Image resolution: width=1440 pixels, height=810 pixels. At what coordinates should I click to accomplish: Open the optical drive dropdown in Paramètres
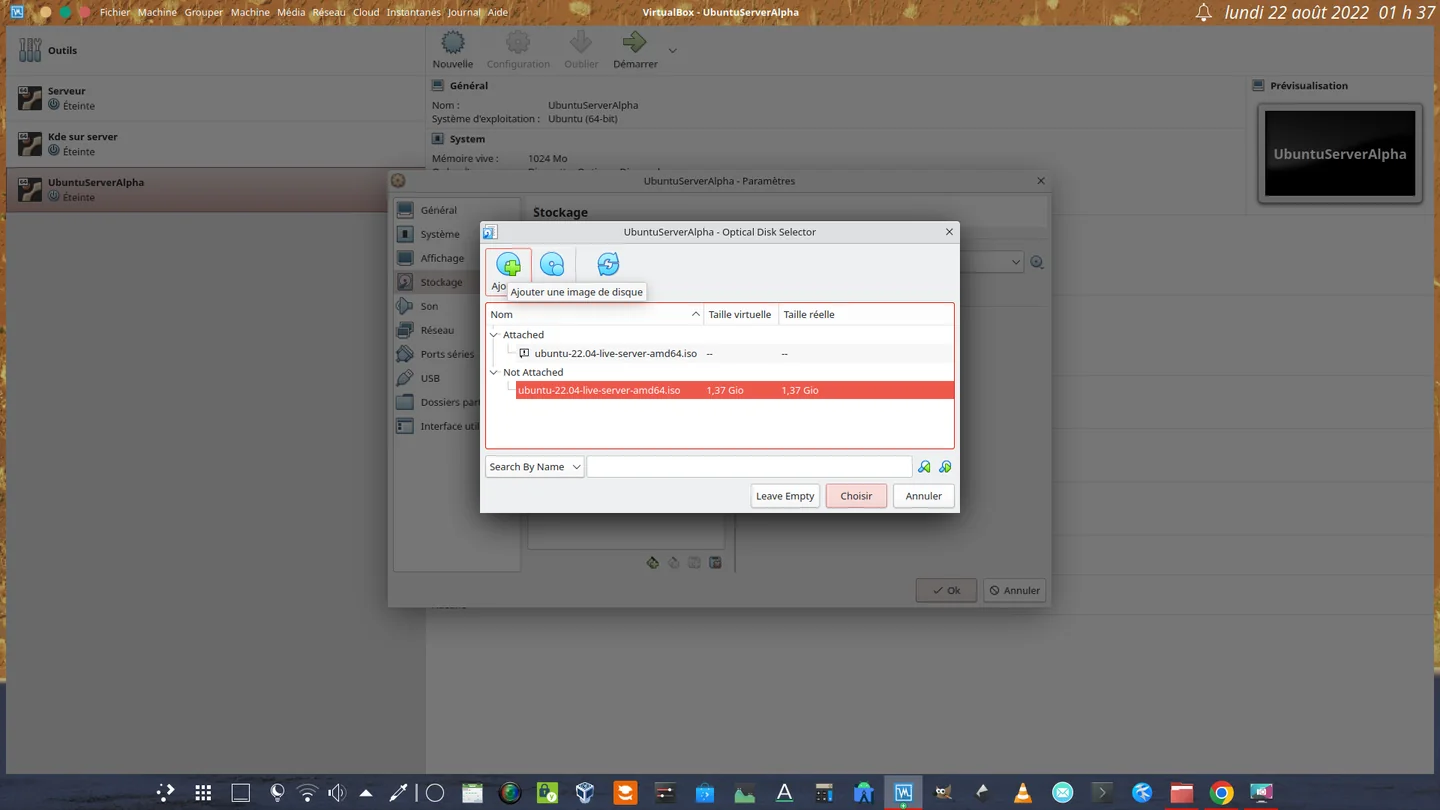(1015, 262)
